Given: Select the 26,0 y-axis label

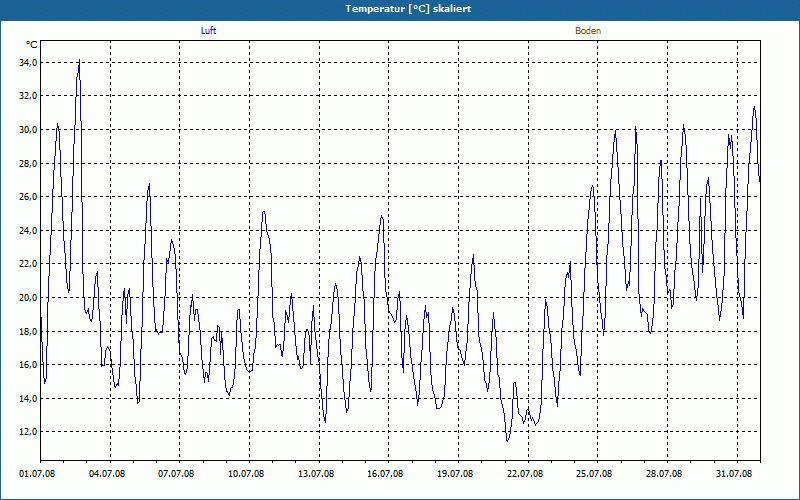Looking at the screenshot, I should point(27,196).
